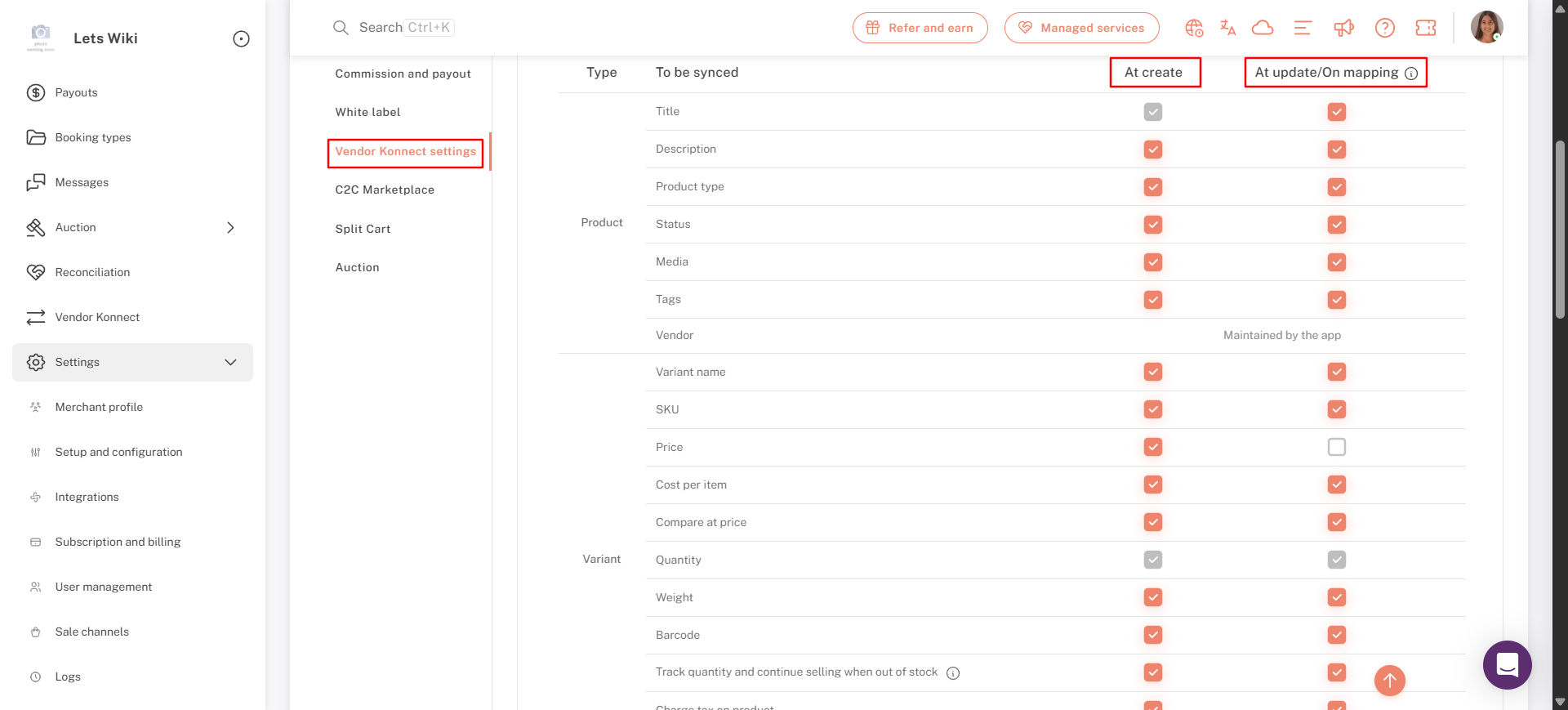
Task: Open Messages in sidebar
Action: [x=82, y=182]
